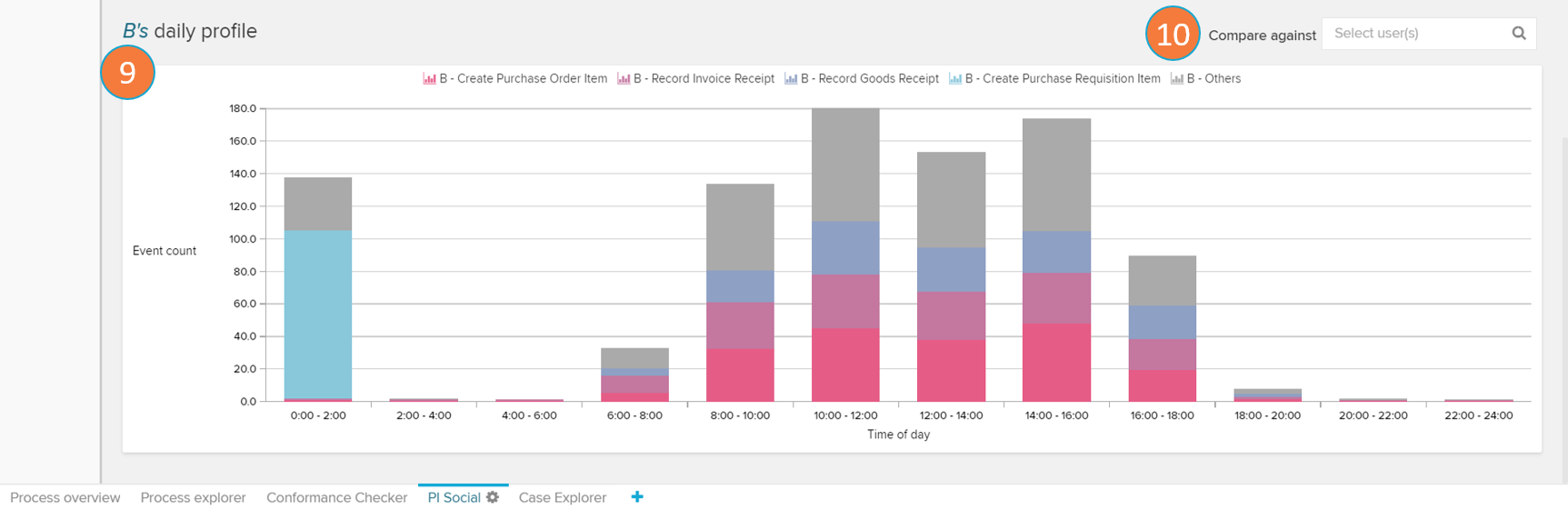The height and width of the screenshot is (510, 1568).
Task: Click B - Others legend chart icon
Action: coord(1177,79)
